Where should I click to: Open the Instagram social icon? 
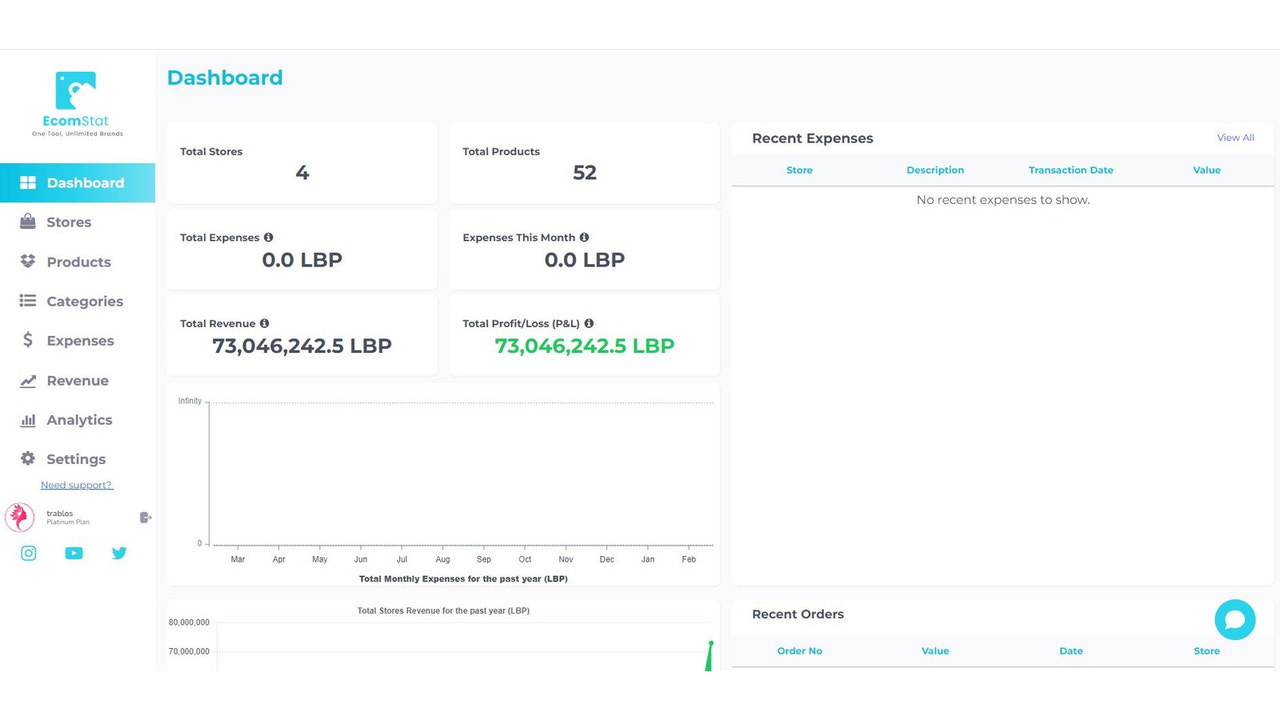pos(29,553)
